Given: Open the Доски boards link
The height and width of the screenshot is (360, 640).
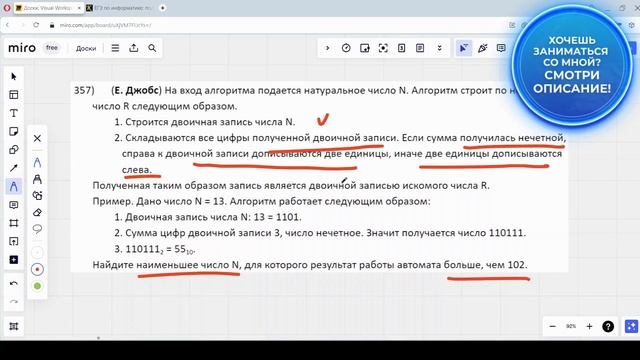Looking at the screenshot, I should (86, 48).
